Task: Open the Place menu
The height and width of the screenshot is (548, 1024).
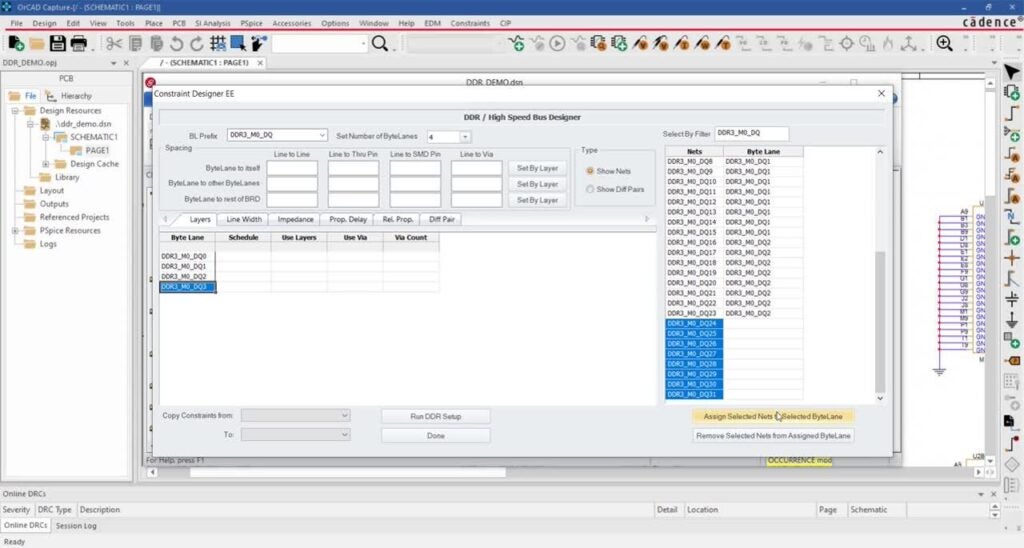Action: (153, 23)
